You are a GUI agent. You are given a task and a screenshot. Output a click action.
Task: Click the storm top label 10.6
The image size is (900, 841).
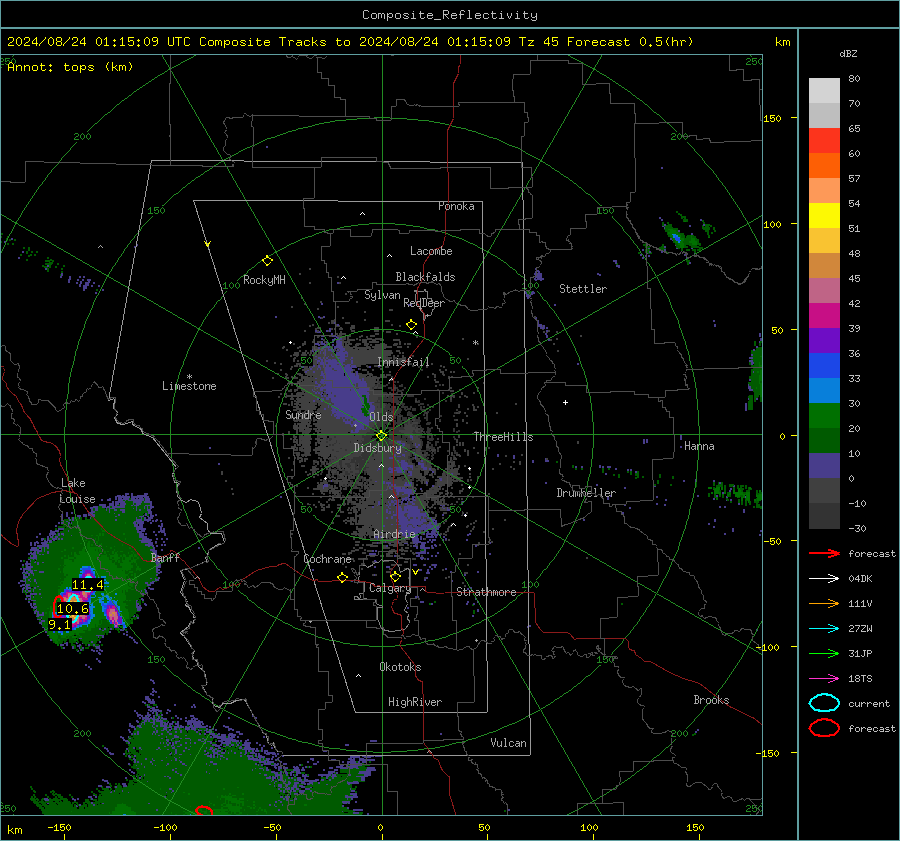coord(73,609)
